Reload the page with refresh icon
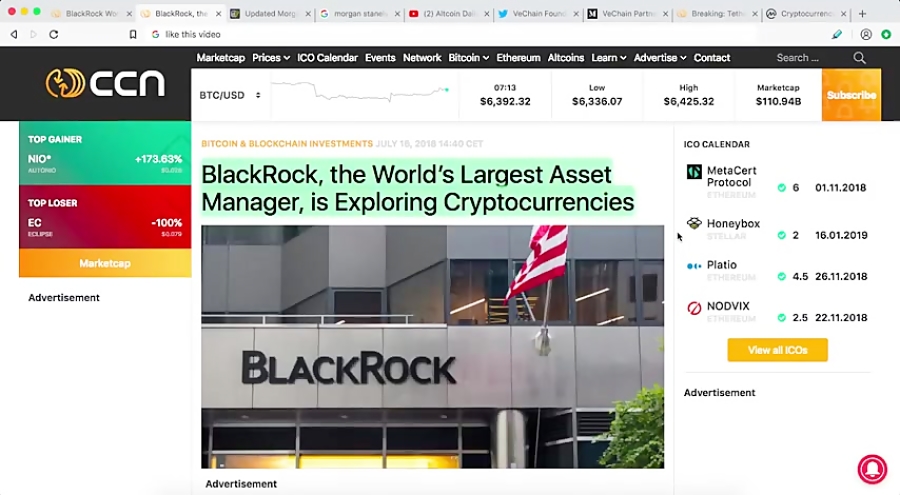 [53, 34]
